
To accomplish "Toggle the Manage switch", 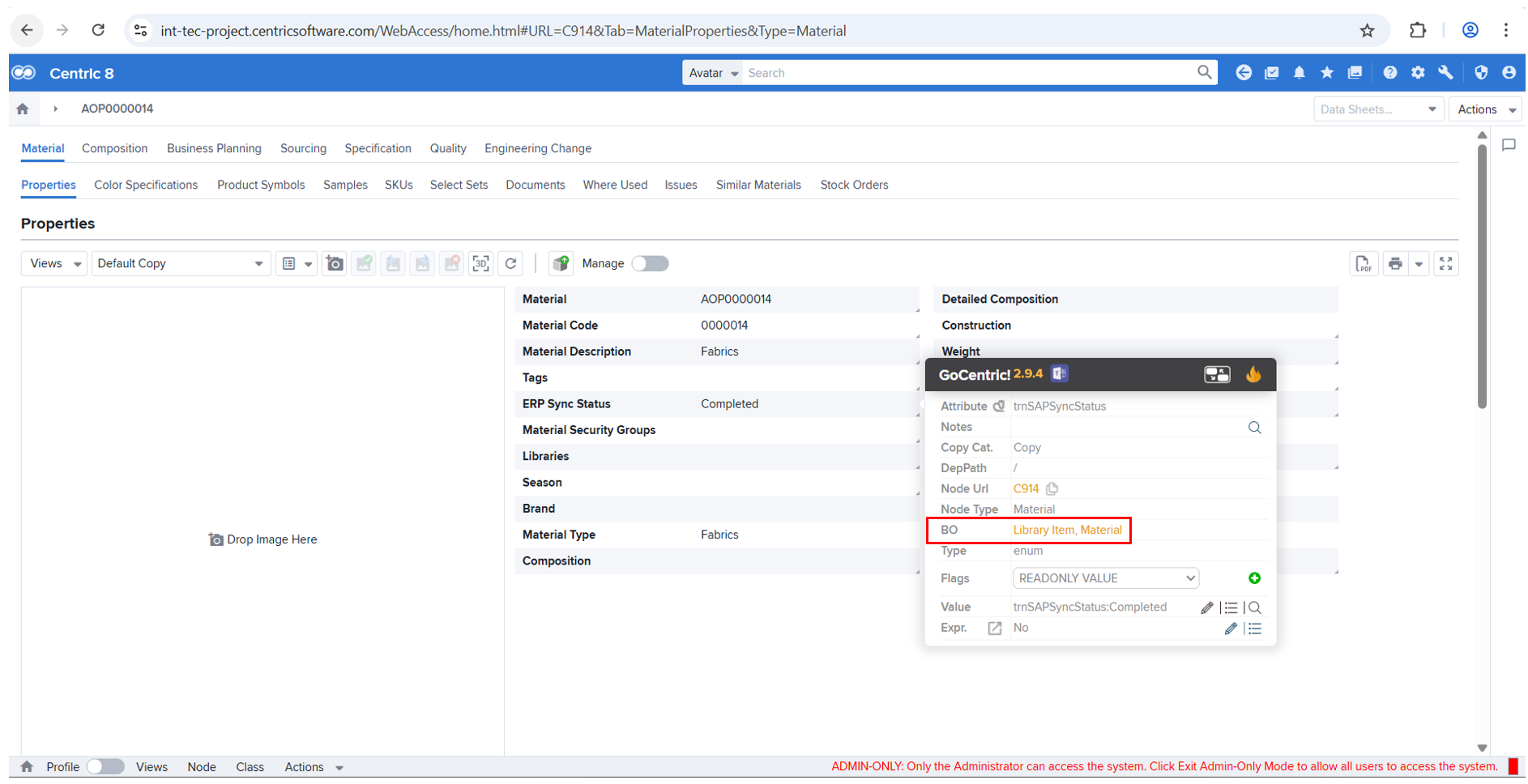I will click(x=650, y=263).
